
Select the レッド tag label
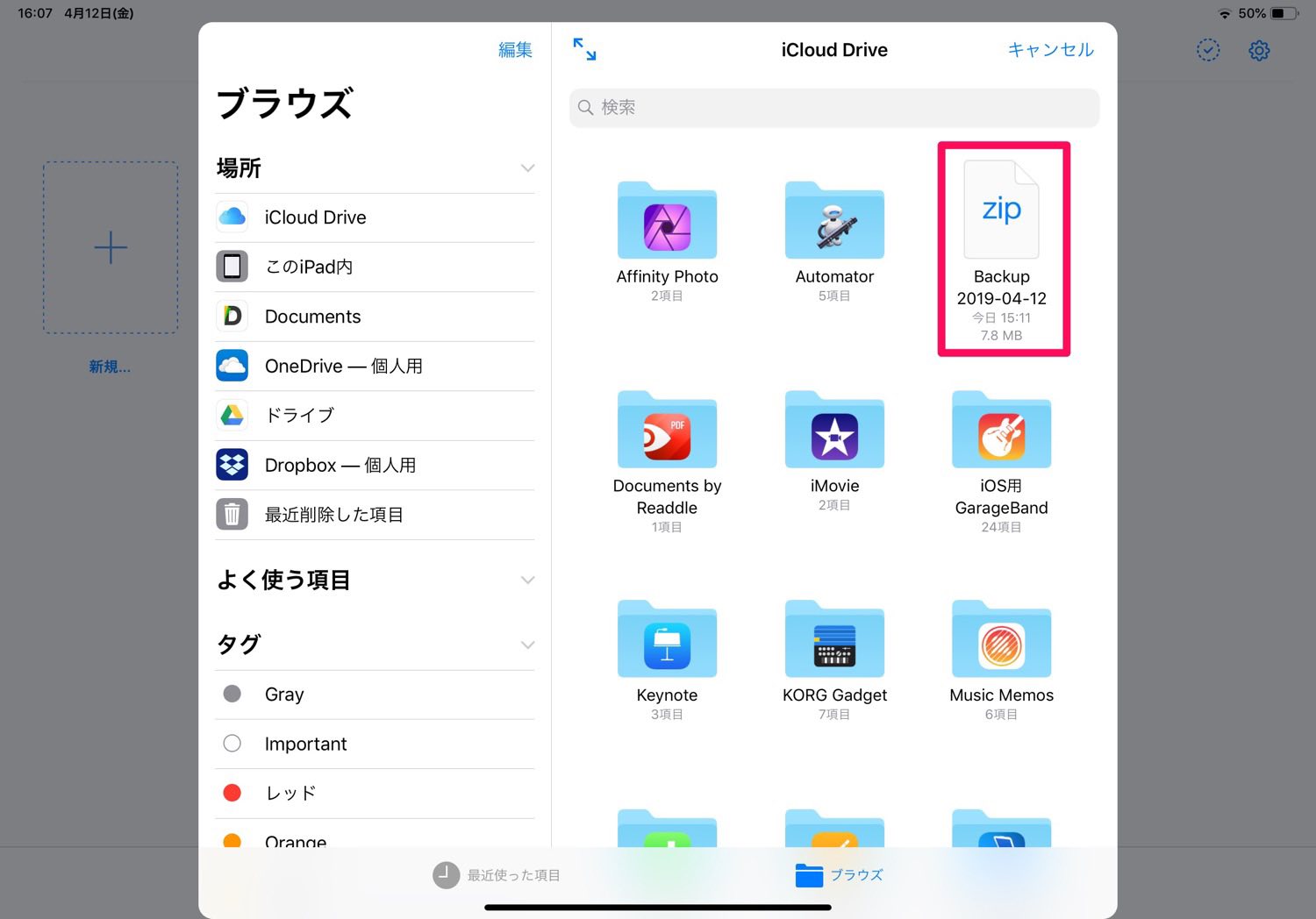click(x=290, y=793)
